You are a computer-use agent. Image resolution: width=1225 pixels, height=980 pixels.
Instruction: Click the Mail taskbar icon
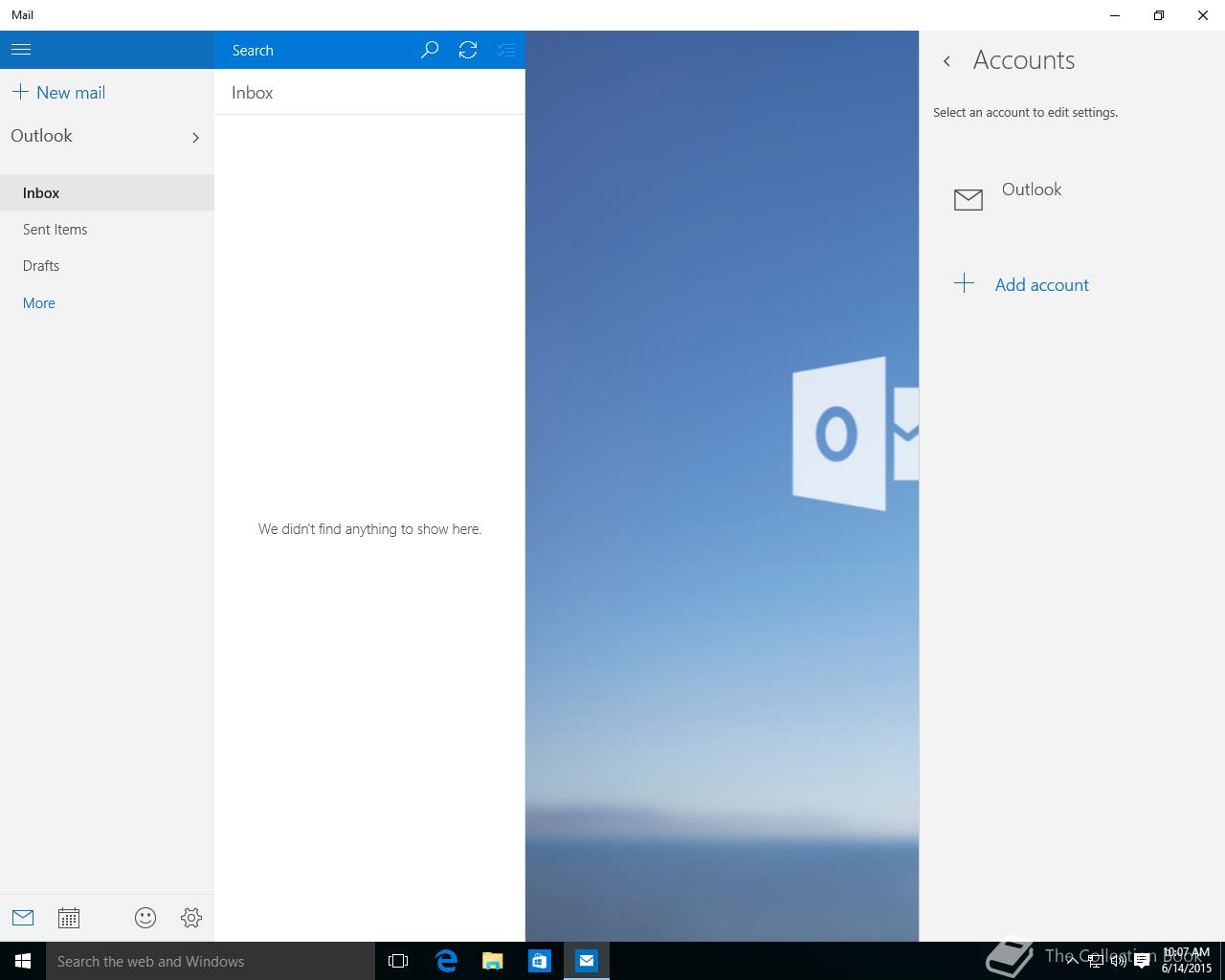(587, 961)
